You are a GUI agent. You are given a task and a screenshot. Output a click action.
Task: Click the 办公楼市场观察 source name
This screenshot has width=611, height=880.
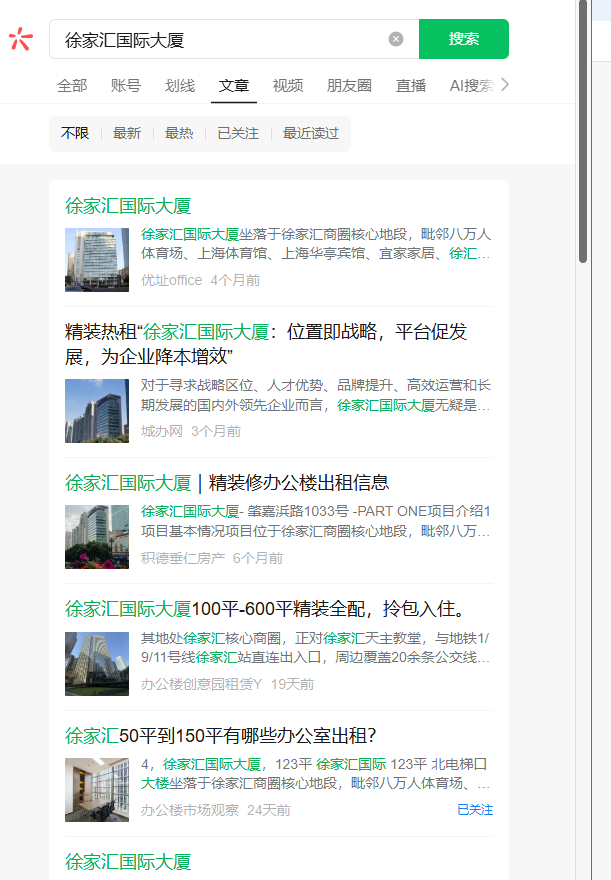pyautogui.click(x=190, y=810)
